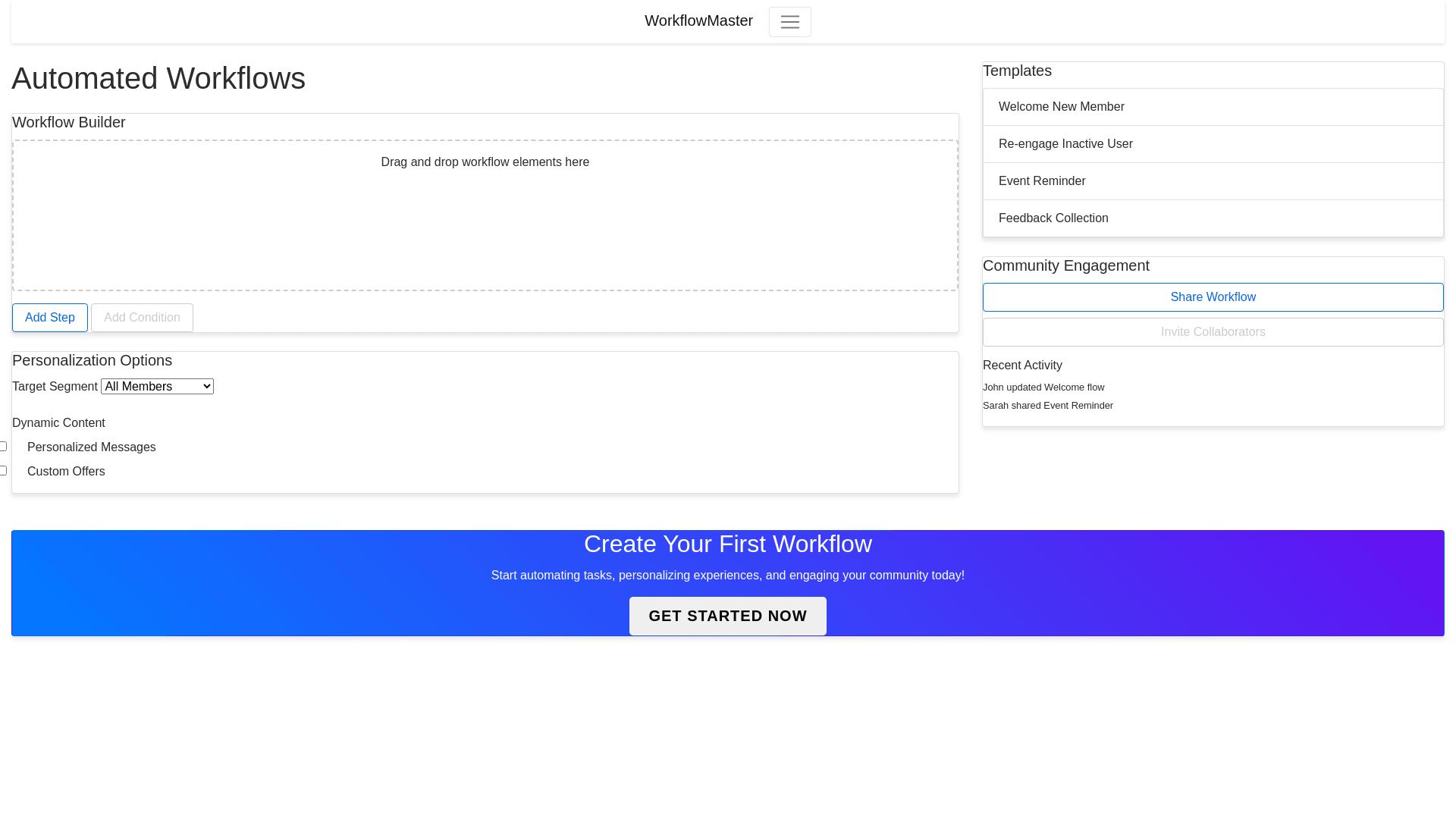Click the WorkflowMaster brand link
This screenshot has height=819, width=1456.
point(698,21)
